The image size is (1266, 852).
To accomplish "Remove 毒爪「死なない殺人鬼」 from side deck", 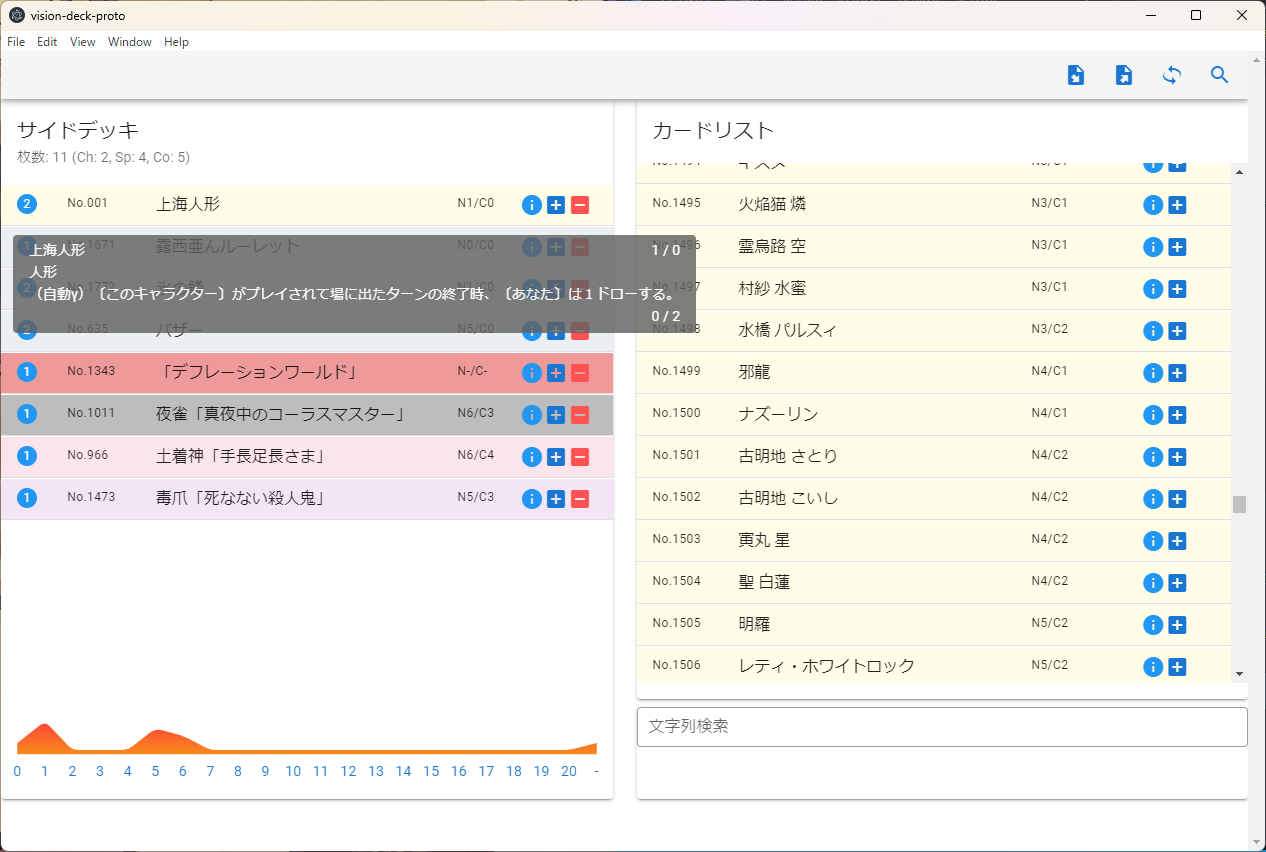I will (580, 499).
